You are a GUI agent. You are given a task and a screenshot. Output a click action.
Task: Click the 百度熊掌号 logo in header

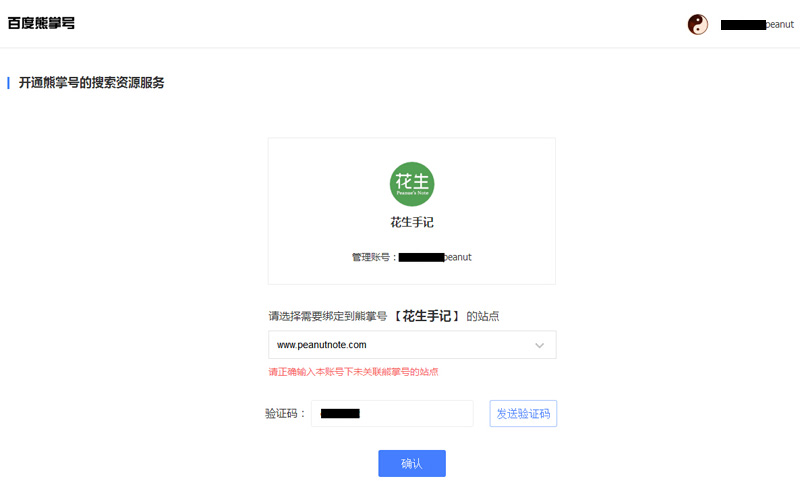click(x=41, y=23)
